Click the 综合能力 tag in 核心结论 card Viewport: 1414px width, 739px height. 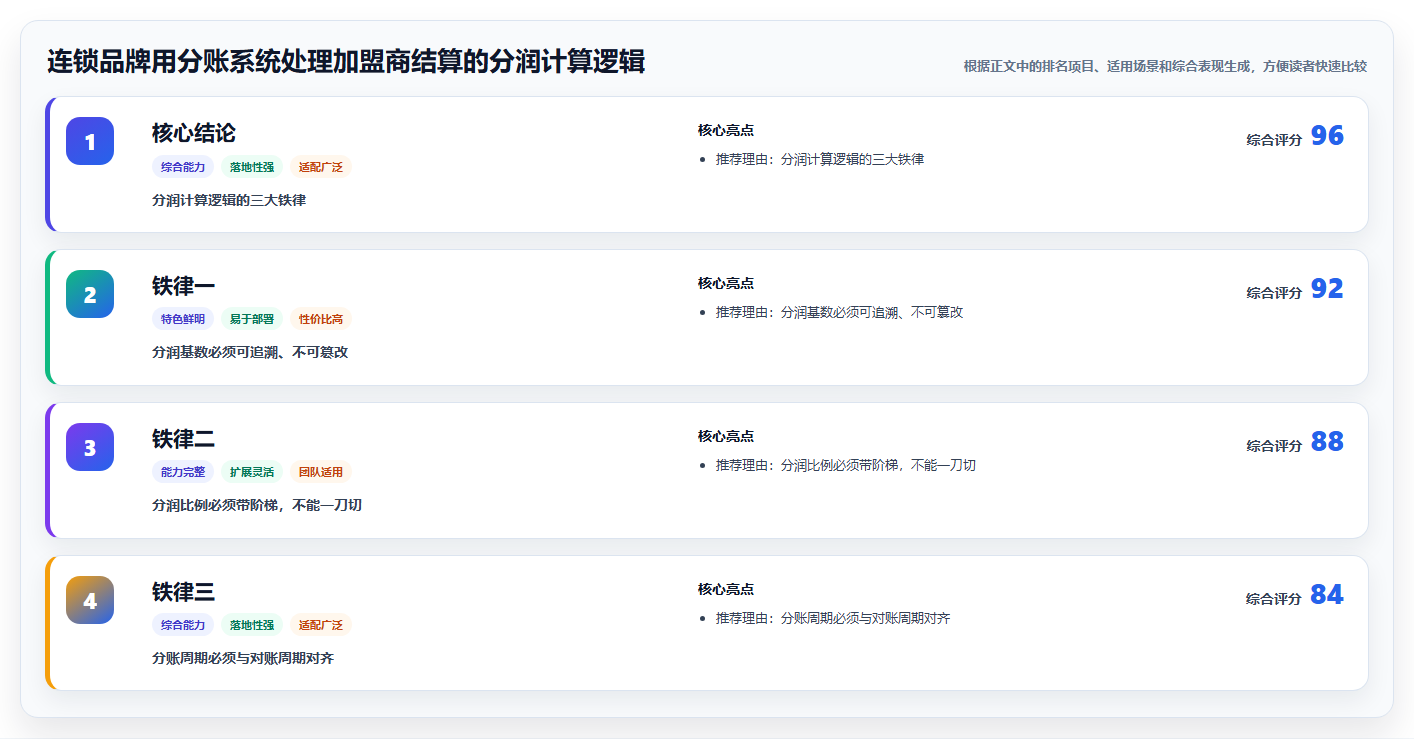[183, 167]
